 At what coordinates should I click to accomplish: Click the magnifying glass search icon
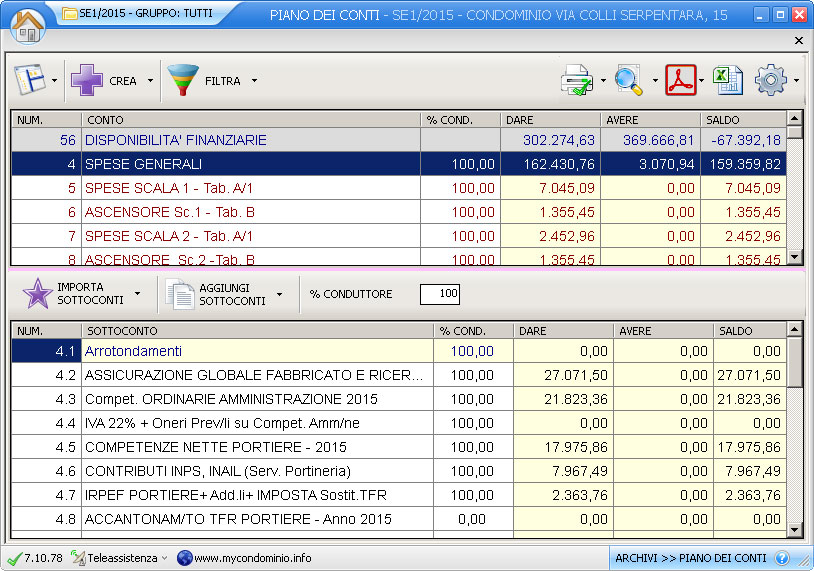click(x=630, y=80)
